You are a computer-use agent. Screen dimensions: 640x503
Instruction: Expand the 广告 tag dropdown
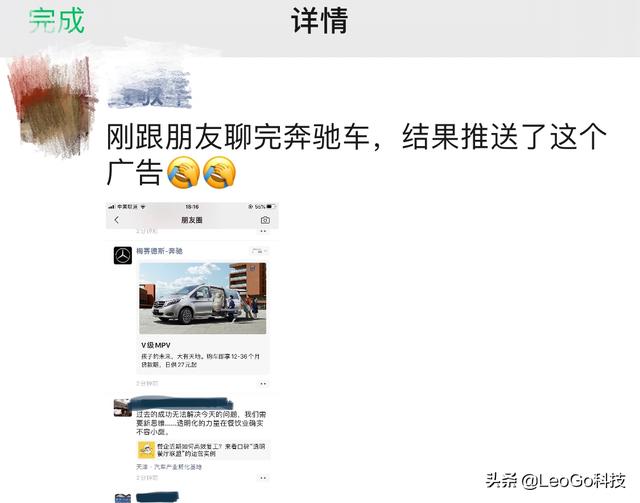[x=259, y=251]
